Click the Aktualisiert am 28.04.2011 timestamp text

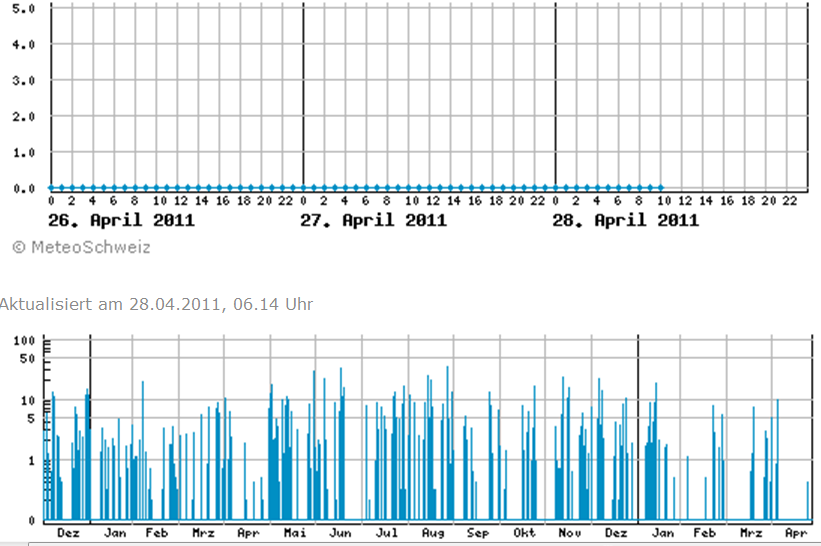pos(156,304)
